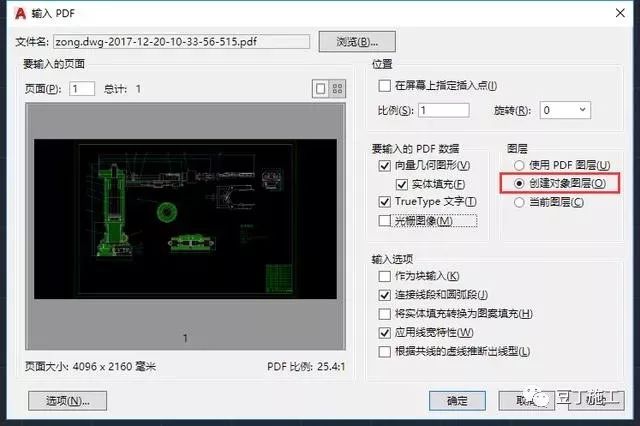Switch to thumbnail grid view icon
This screenshot has width=640, height=426.
(x=338, y=89)
